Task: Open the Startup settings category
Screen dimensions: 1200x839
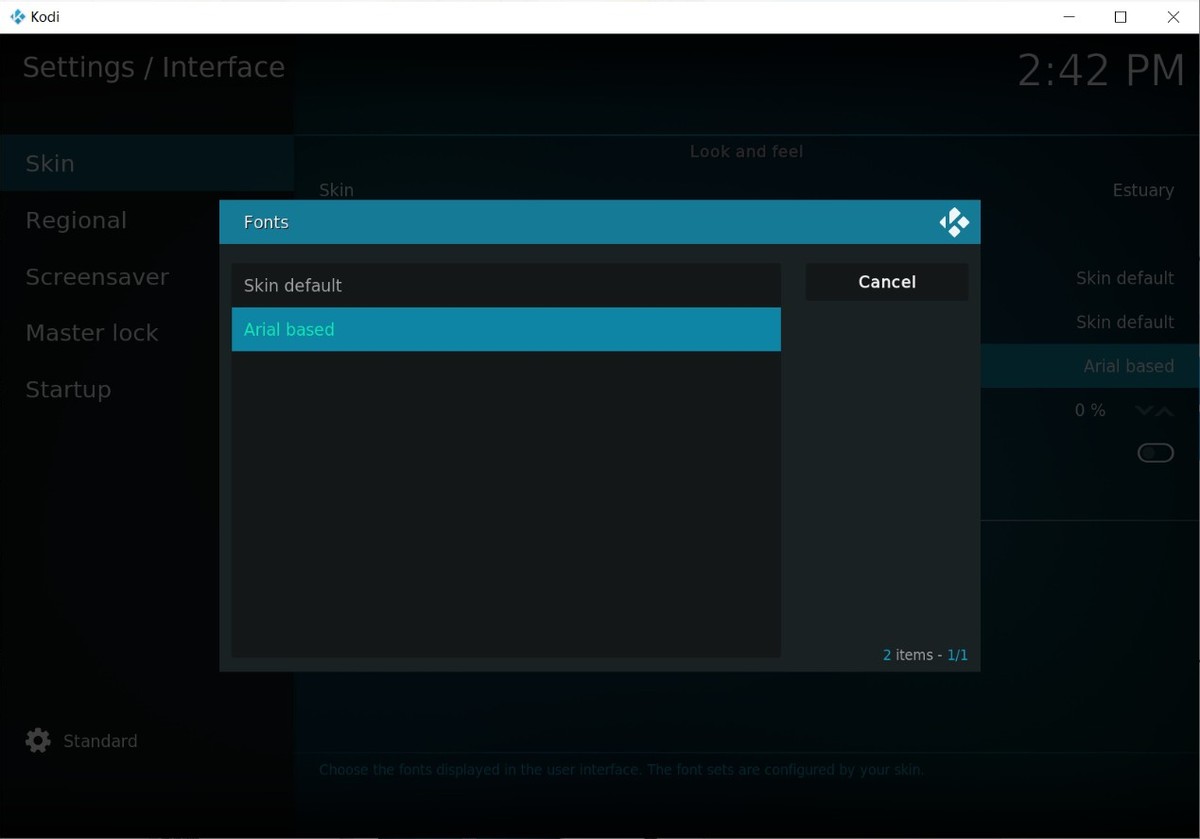Action: (147, 389)
